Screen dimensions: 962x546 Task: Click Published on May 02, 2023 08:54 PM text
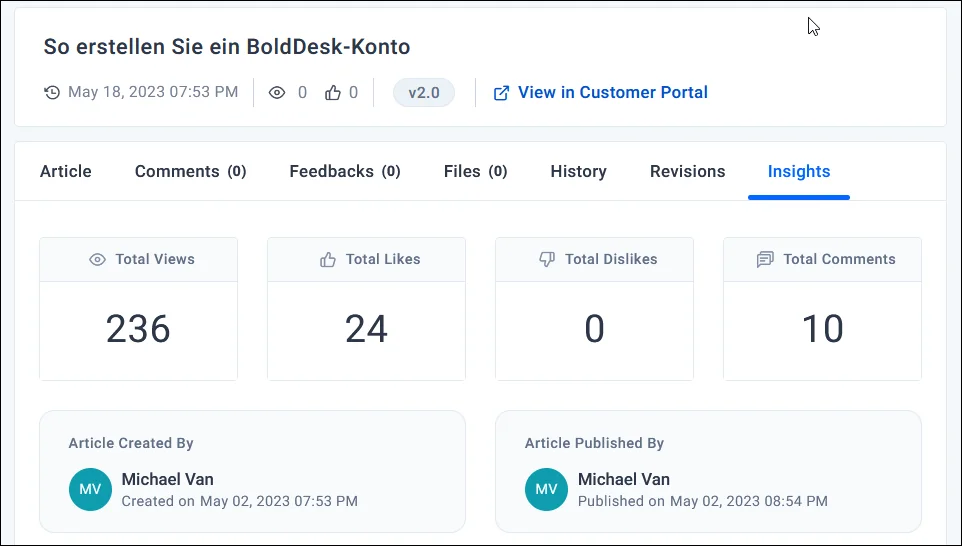pos(702,501)
